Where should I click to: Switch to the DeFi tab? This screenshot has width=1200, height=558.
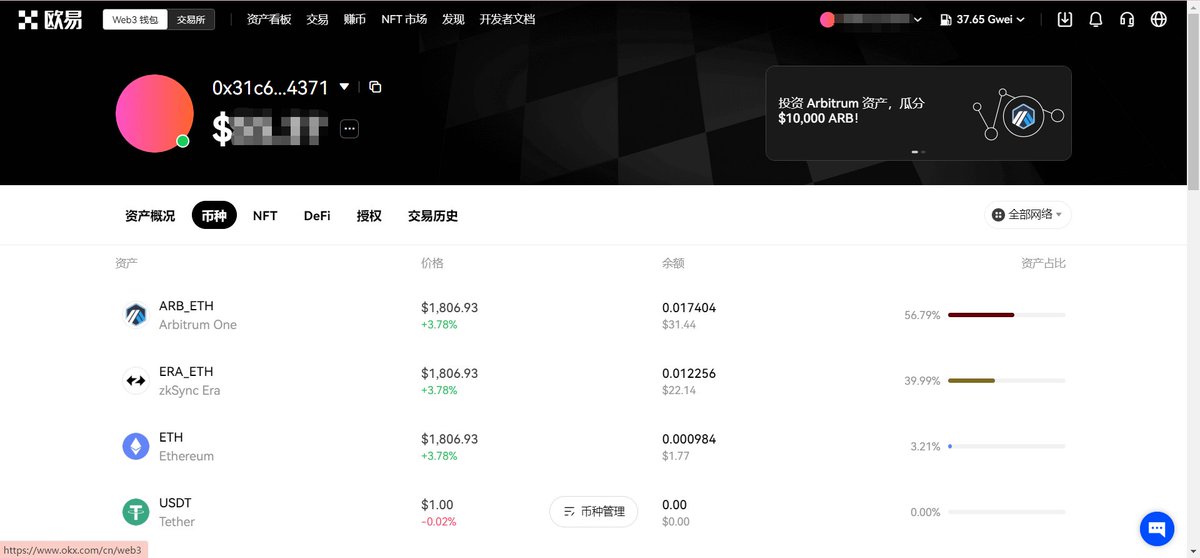click(317, 216)
